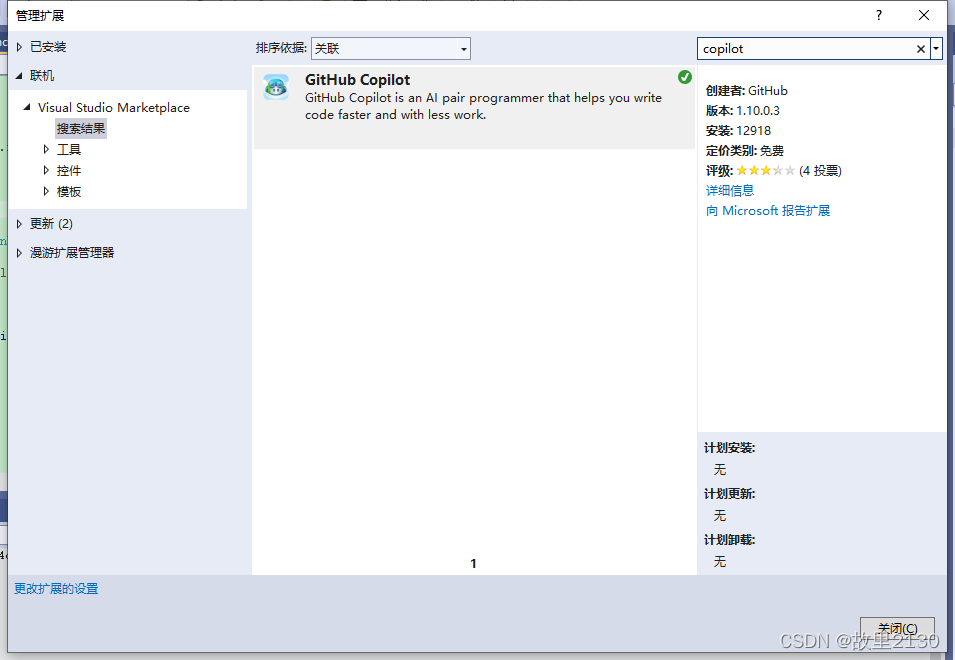
Task: Click the 定价类别: 免费 text
Action: pyautogui.click(x=745, y=151)
